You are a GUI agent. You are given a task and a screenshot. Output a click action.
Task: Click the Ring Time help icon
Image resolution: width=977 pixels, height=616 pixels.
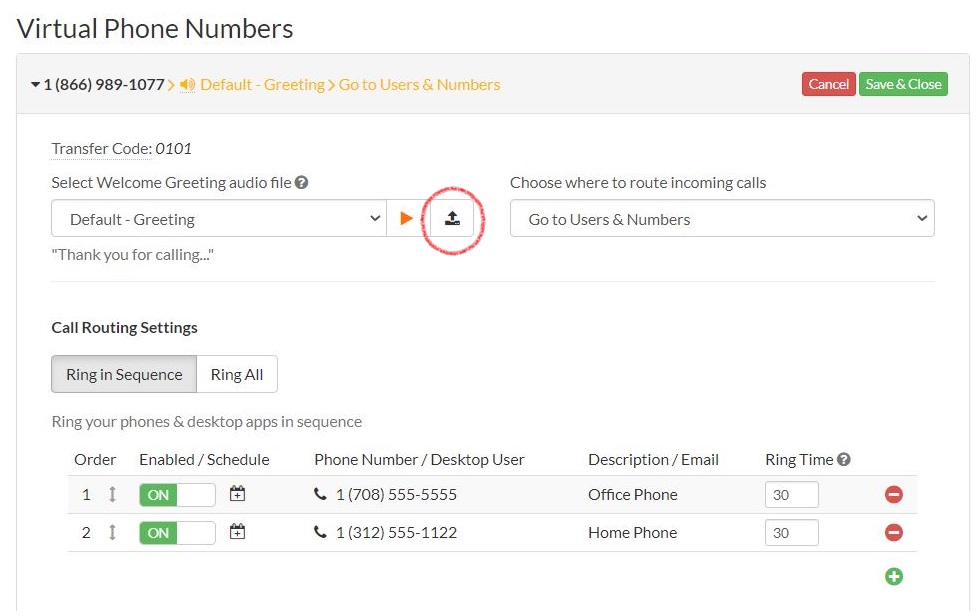pos(844,460)
